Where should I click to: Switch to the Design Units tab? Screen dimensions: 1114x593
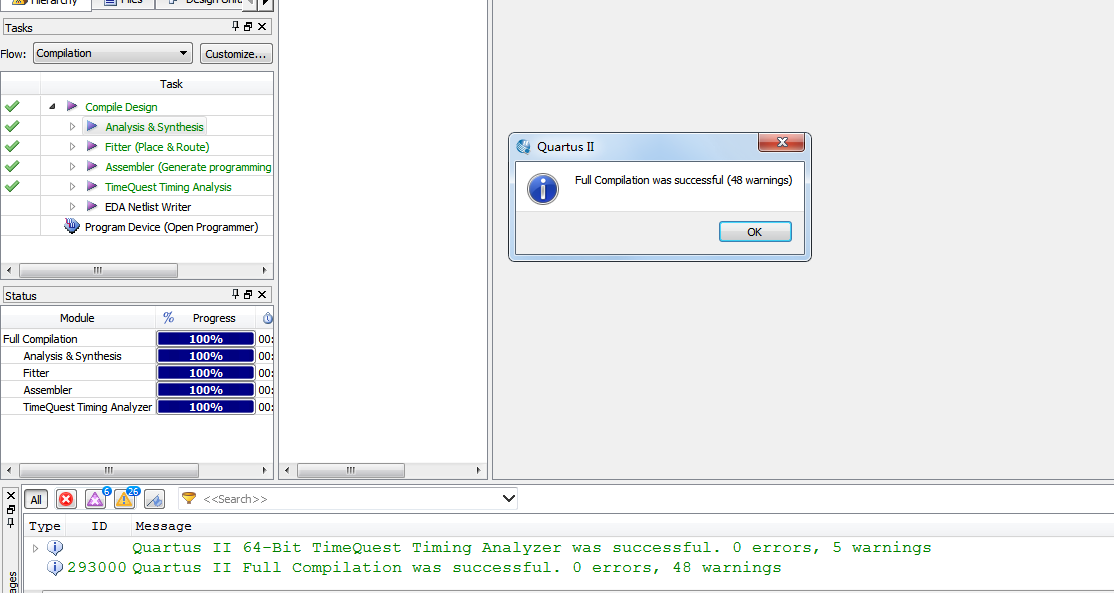[203, 4]
